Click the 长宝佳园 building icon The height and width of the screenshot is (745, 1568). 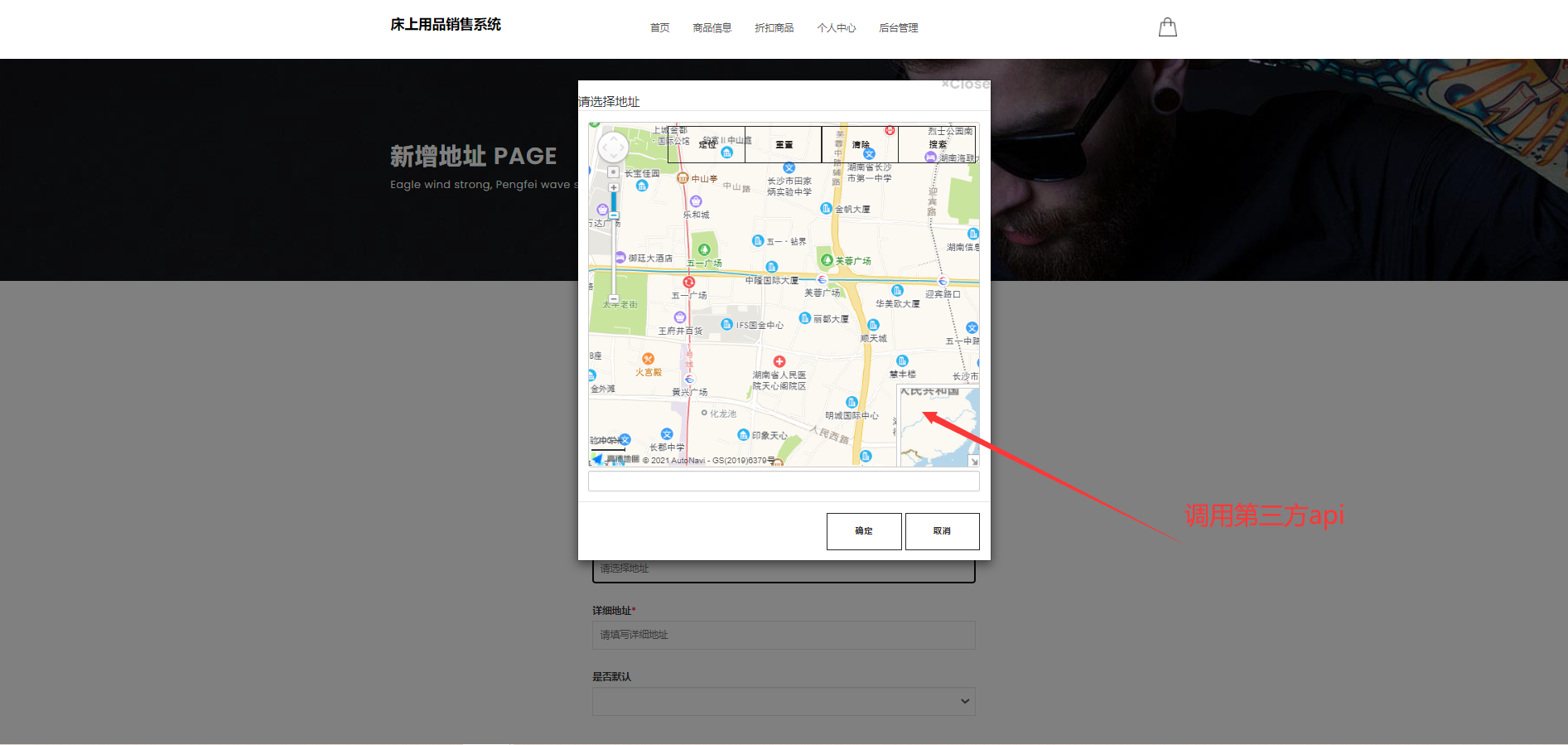point(642,186)
